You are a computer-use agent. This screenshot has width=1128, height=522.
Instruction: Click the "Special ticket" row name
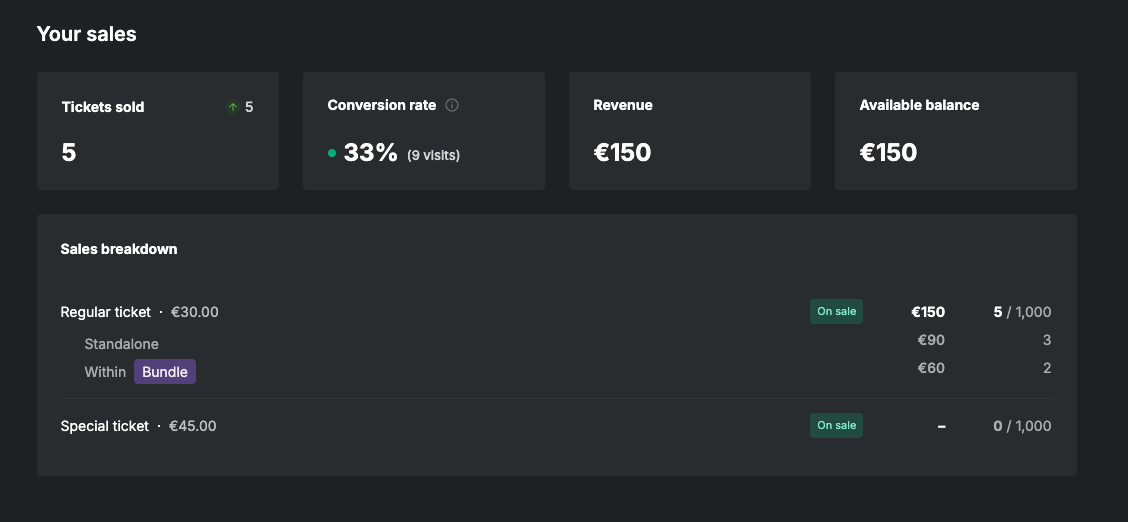click(x=104, y=426)
